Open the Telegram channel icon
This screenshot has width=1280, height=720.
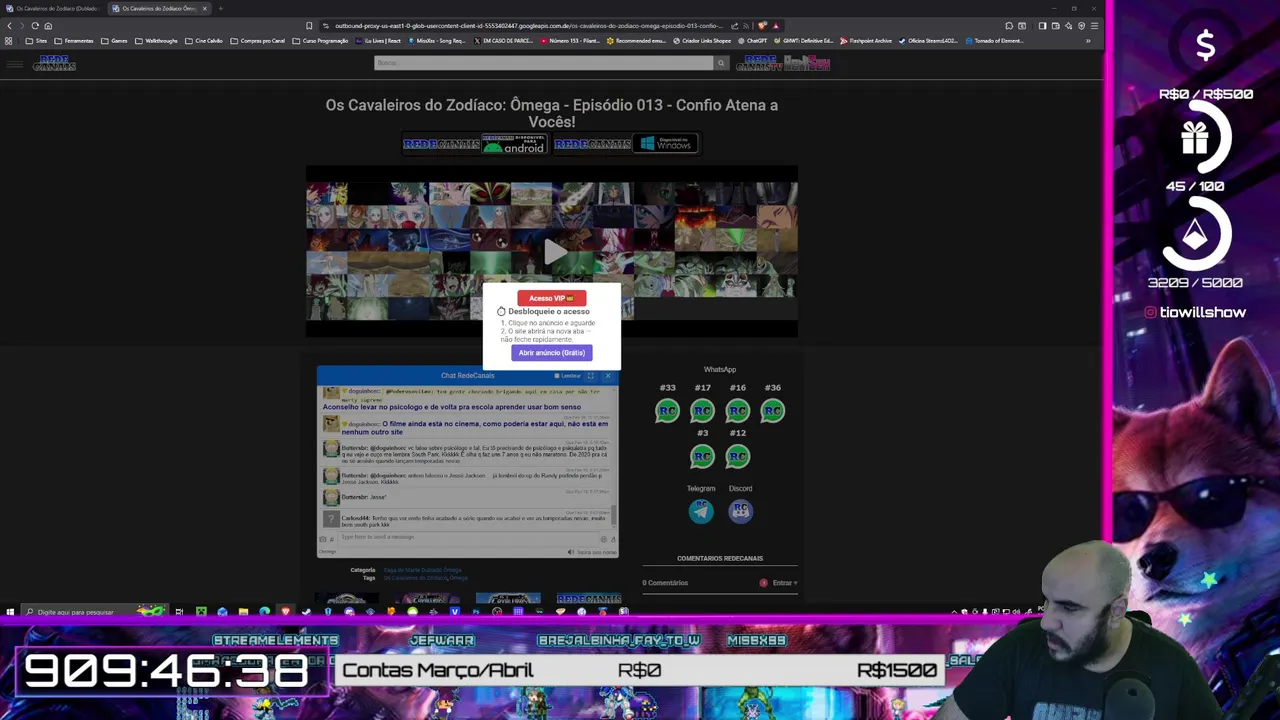[x=701, y=511]
